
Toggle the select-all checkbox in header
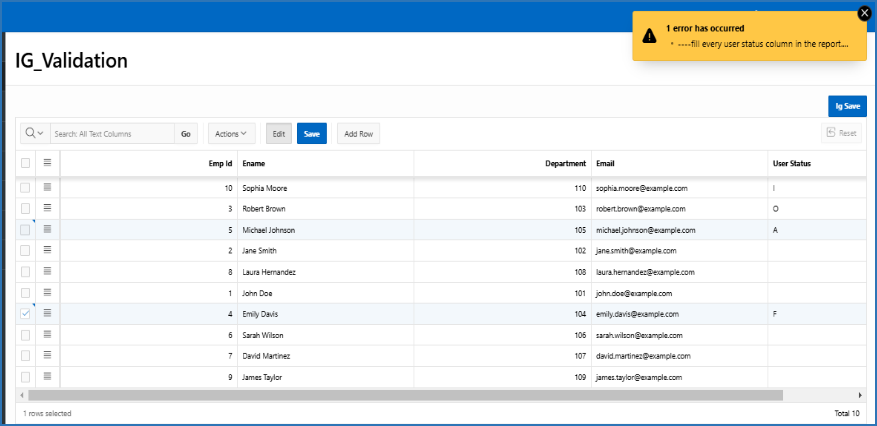click(x=26, y=163)
